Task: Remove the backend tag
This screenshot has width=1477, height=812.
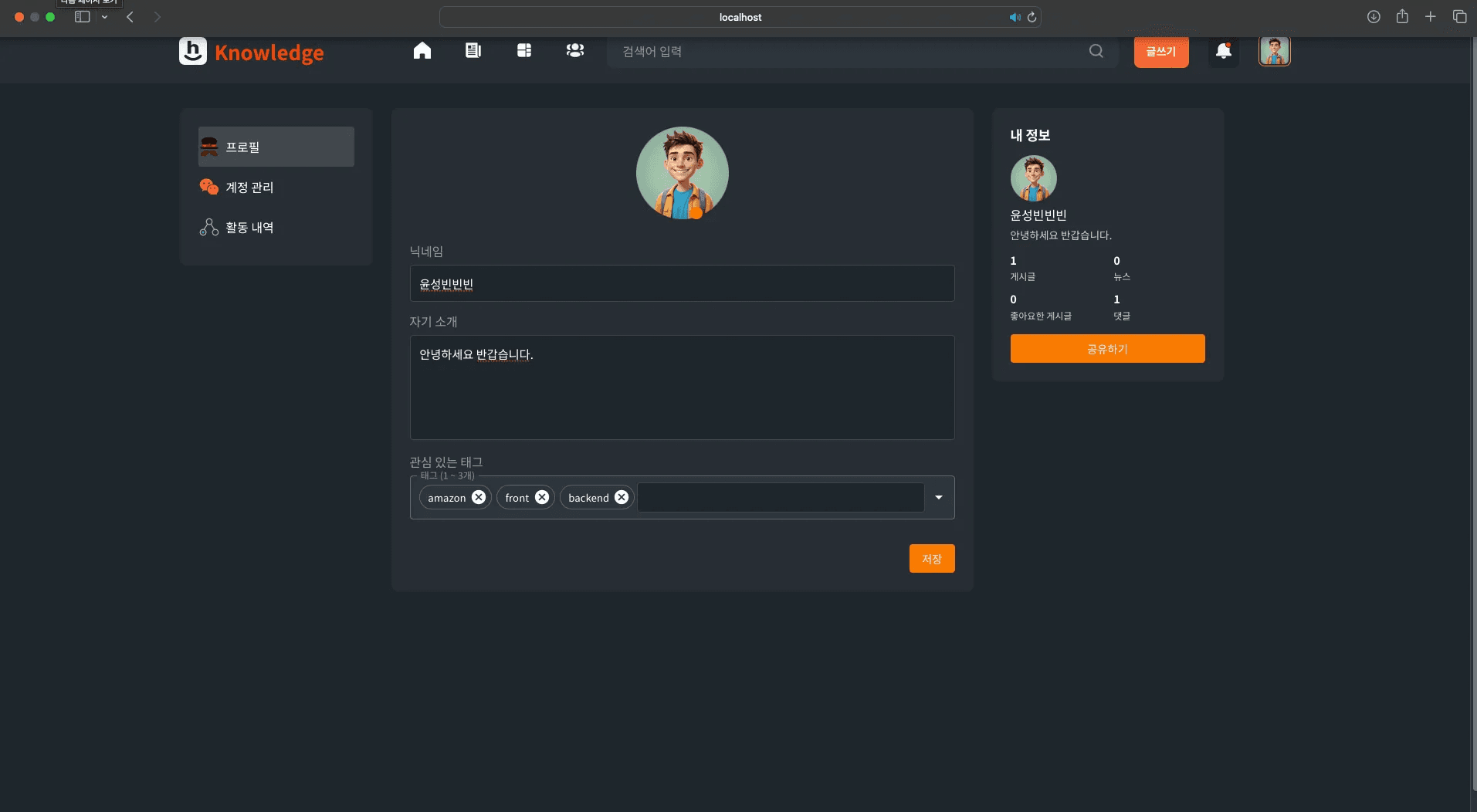Action: [x=622, y=497]
